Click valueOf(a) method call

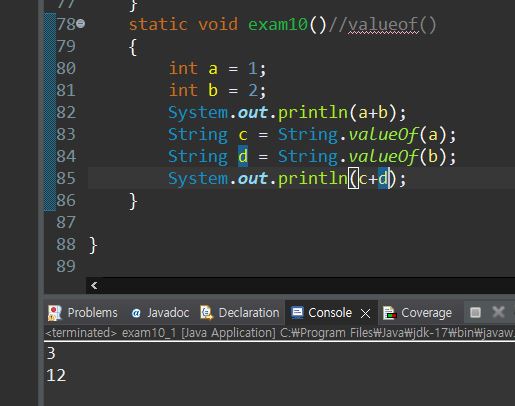[x=398, y=135]
